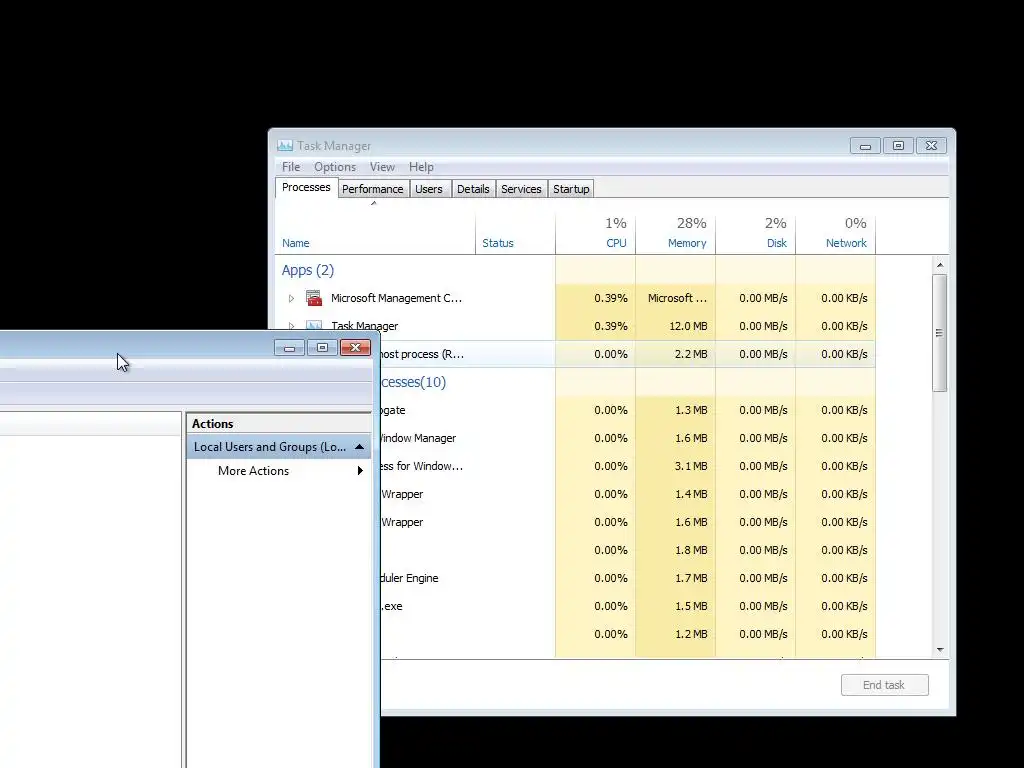Screen dimensions: 1024x768
Task: Expand the Task Manager app row
Action: tap(291, 325)
